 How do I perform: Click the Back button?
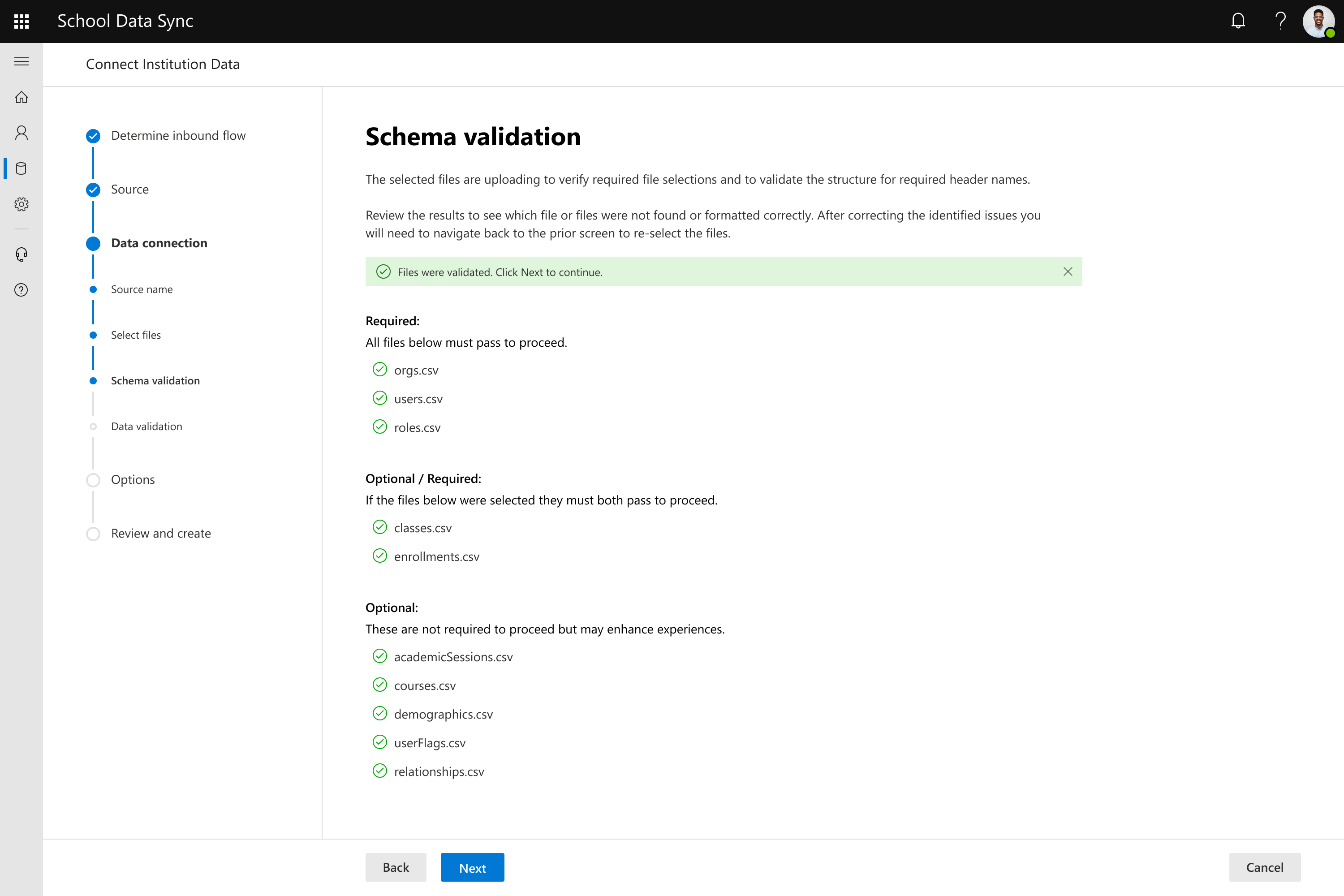point(396,867)
